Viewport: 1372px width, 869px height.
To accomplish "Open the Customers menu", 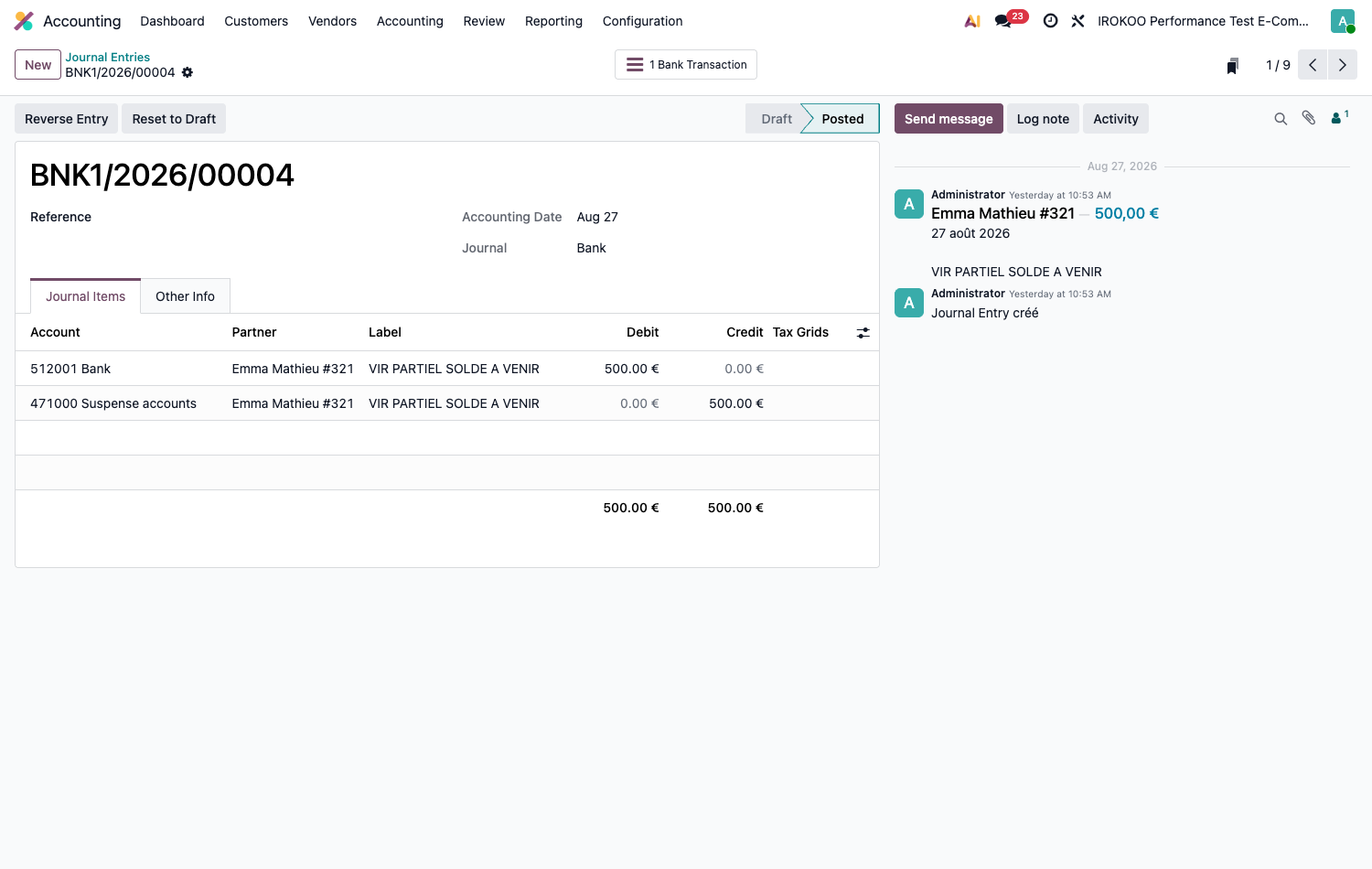I will click(x=256, y=21).
